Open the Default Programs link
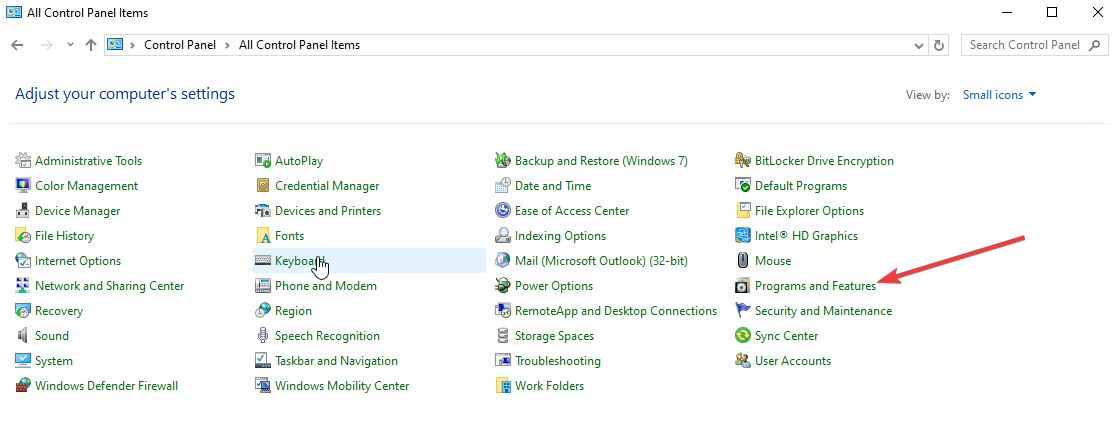The width and height of the screenshot is (1117, 424). [801, 186]
